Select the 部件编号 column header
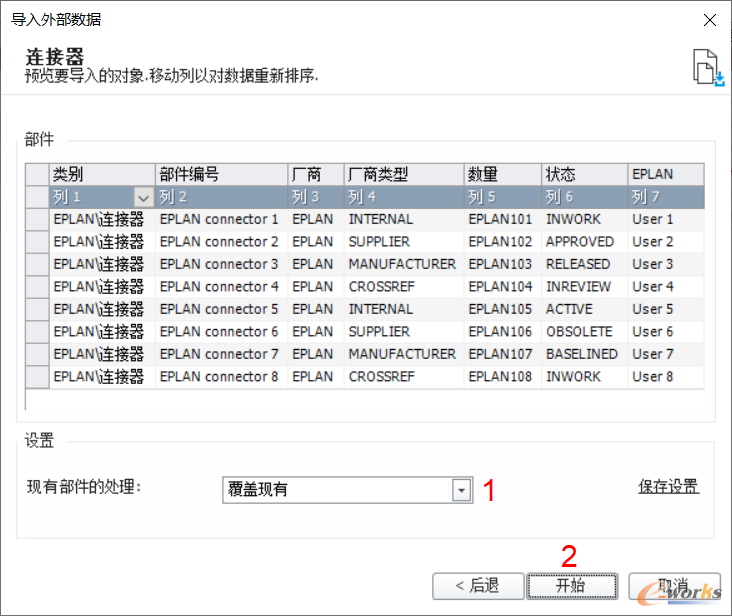The image size is (732, 616). tap(221, 175)
